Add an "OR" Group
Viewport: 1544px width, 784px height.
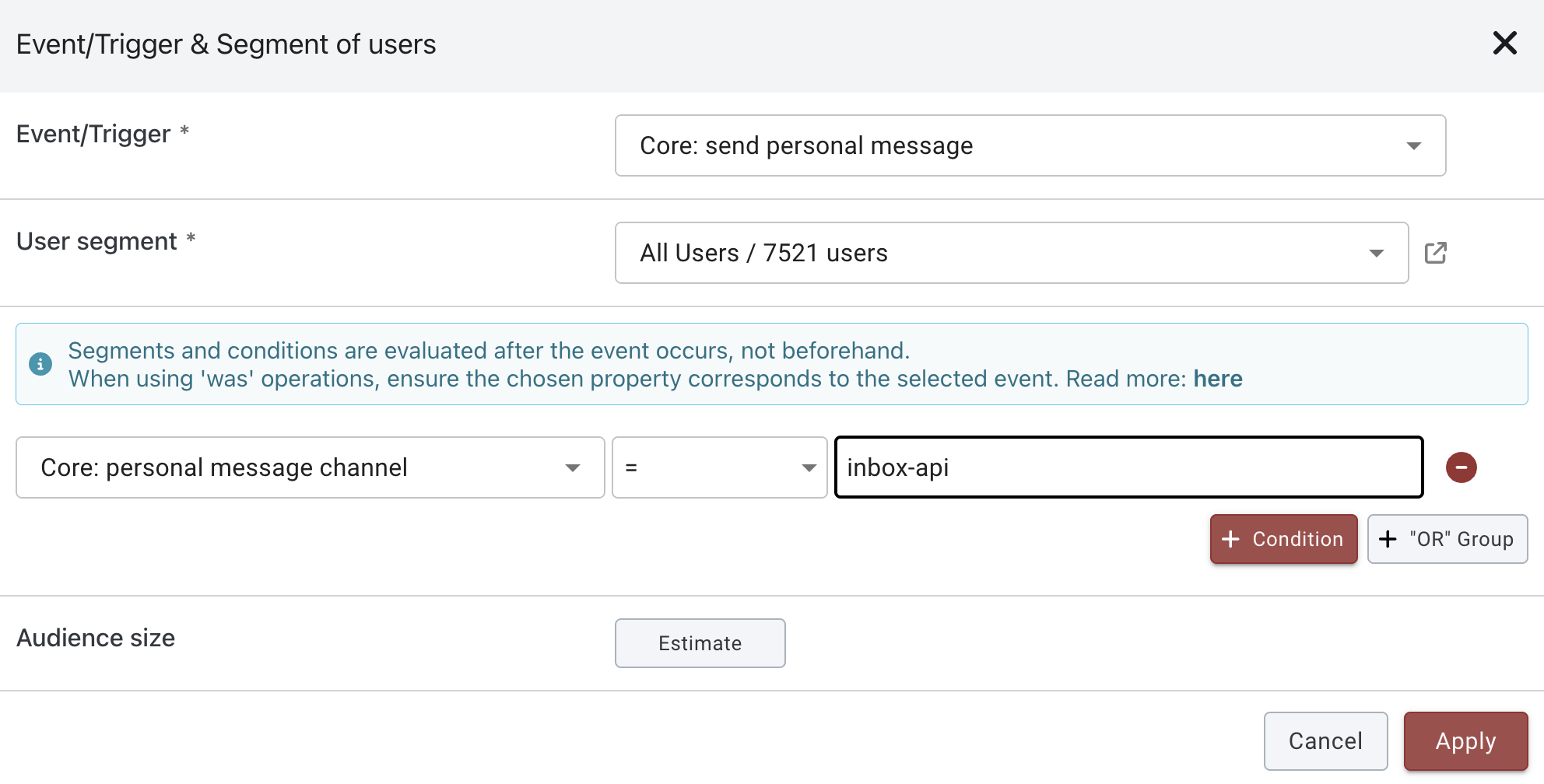coord(1447,539)
